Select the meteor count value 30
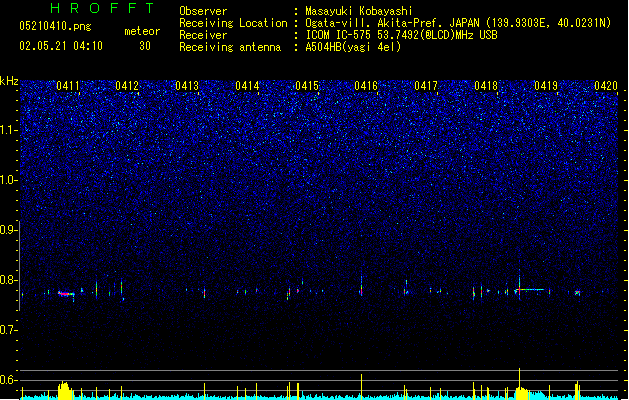 click(145, 46)
